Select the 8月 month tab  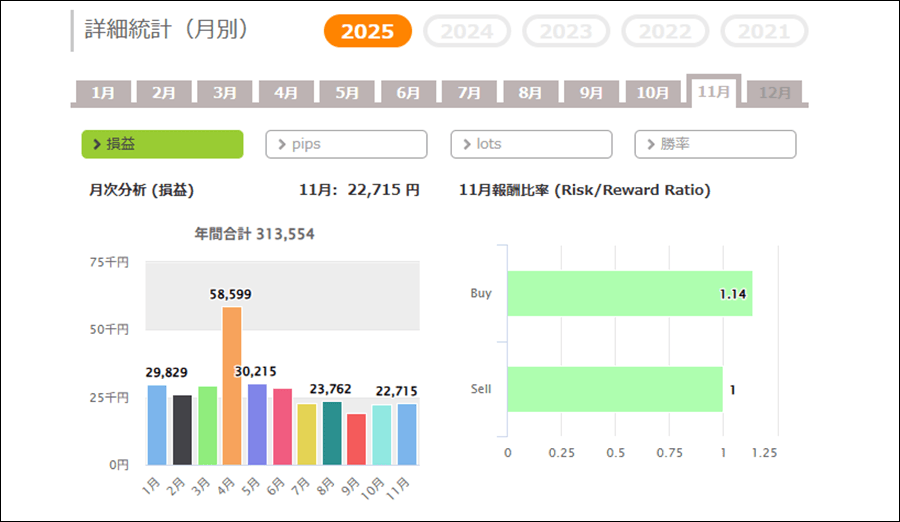pos(530,93)
